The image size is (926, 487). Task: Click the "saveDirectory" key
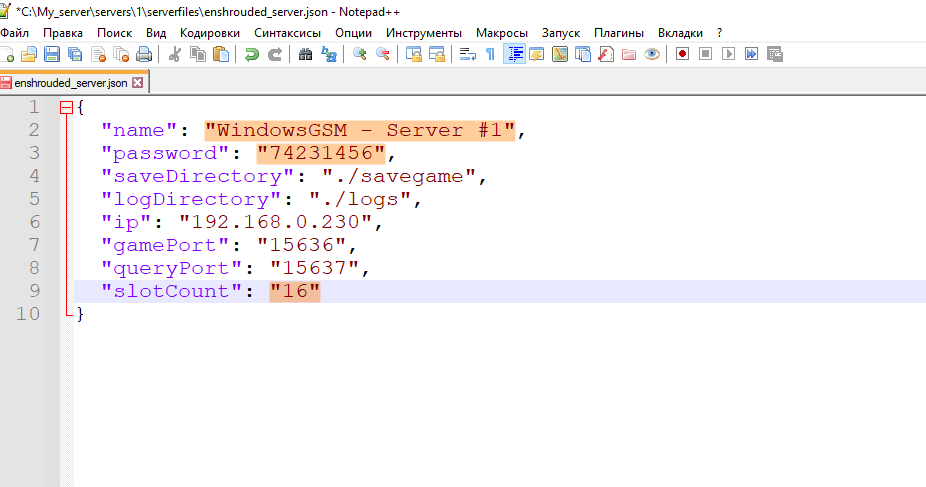(198, 177)
